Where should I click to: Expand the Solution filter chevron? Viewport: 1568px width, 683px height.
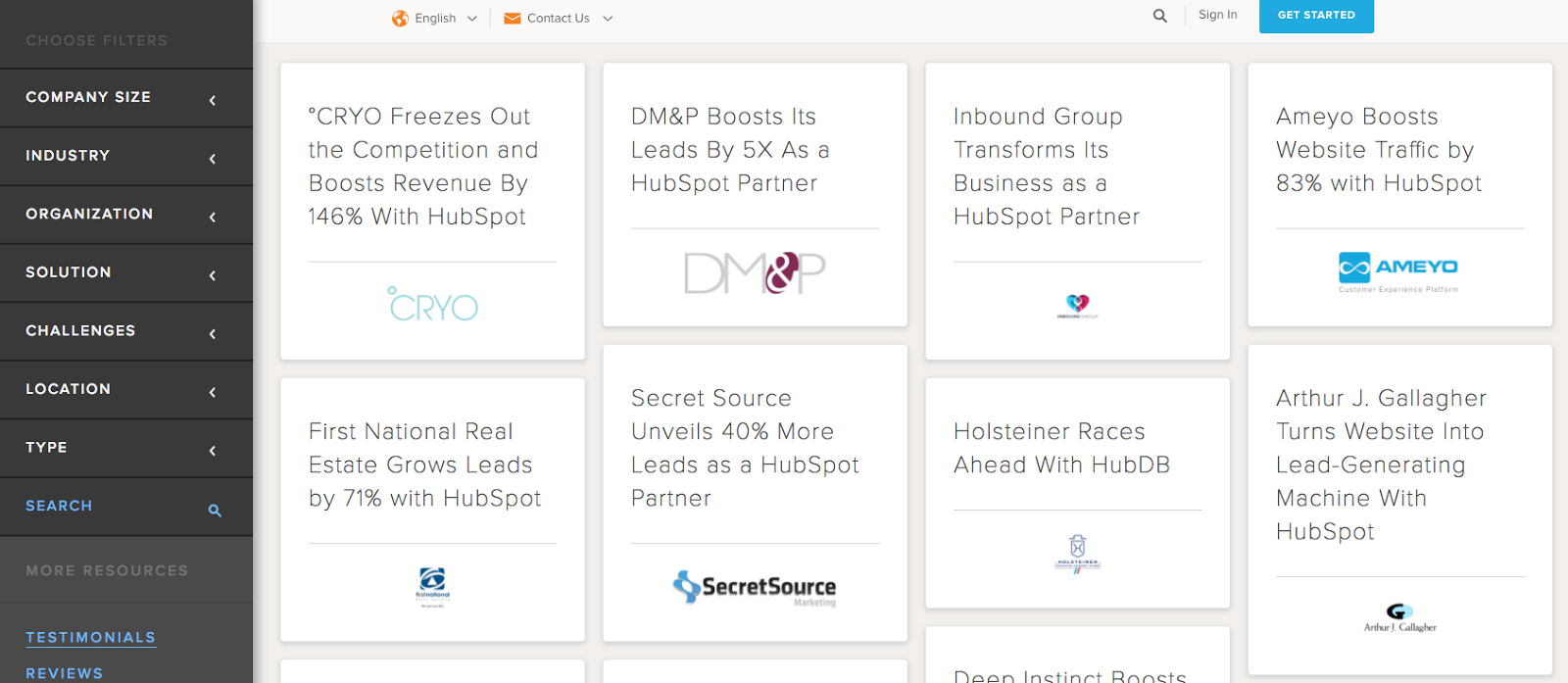click(x=213, y=275)
